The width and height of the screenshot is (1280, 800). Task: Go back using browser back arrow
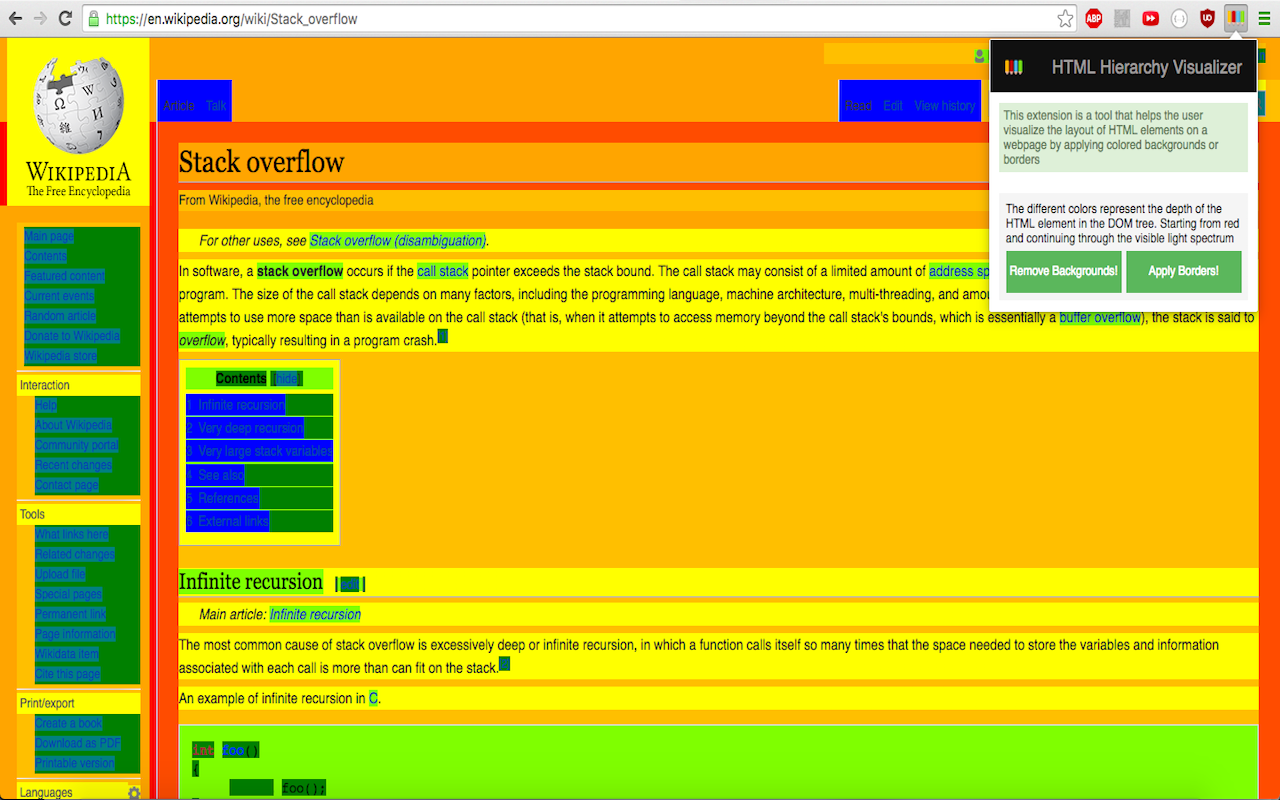pos(15,18)
